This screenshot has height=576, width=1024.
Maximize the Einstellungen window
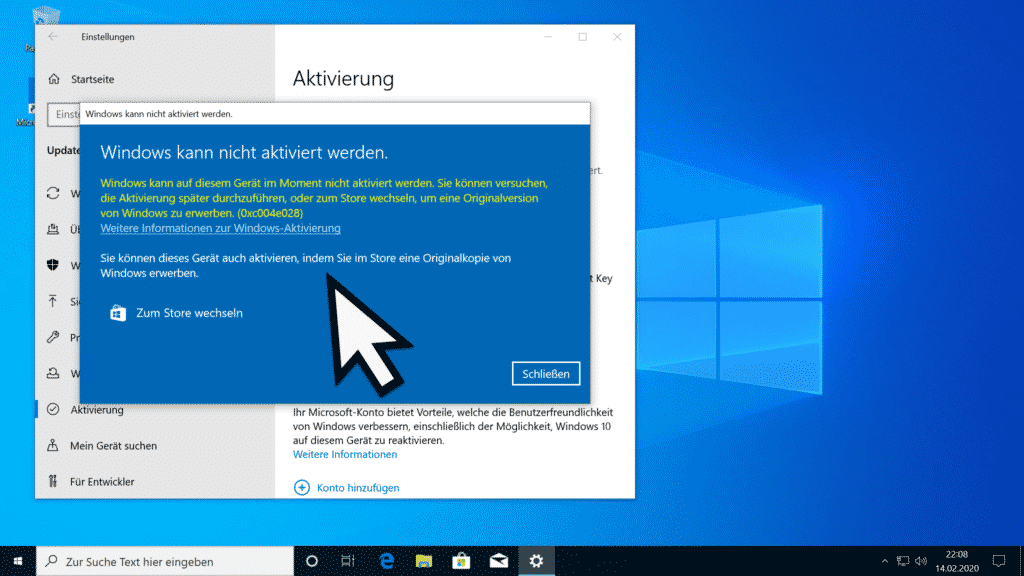tap(583, 37)
